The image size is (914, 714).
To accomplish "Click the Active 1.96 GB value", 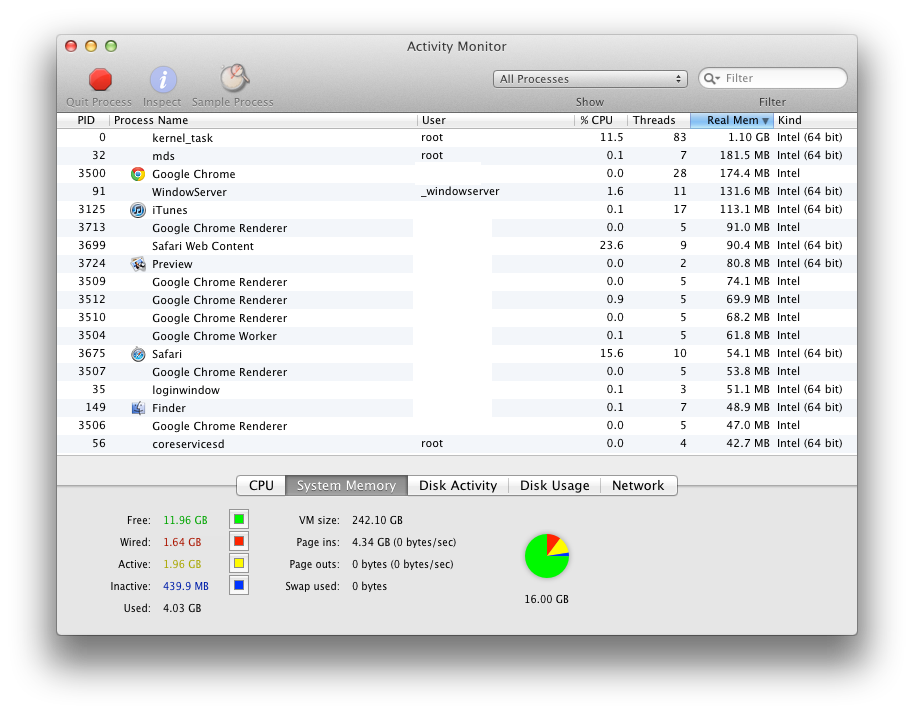I will tap(182, 564).
